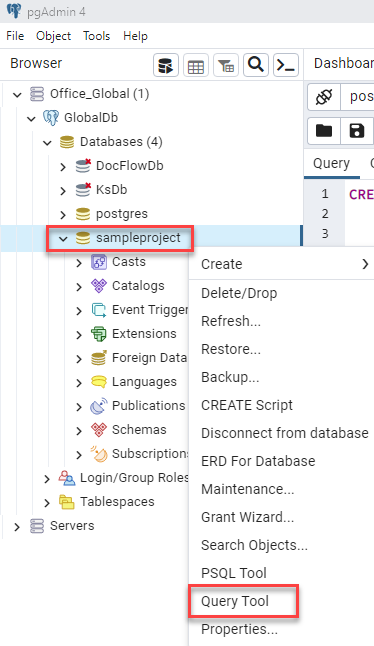Expand the Login/Group Roles node

(47, 479)
